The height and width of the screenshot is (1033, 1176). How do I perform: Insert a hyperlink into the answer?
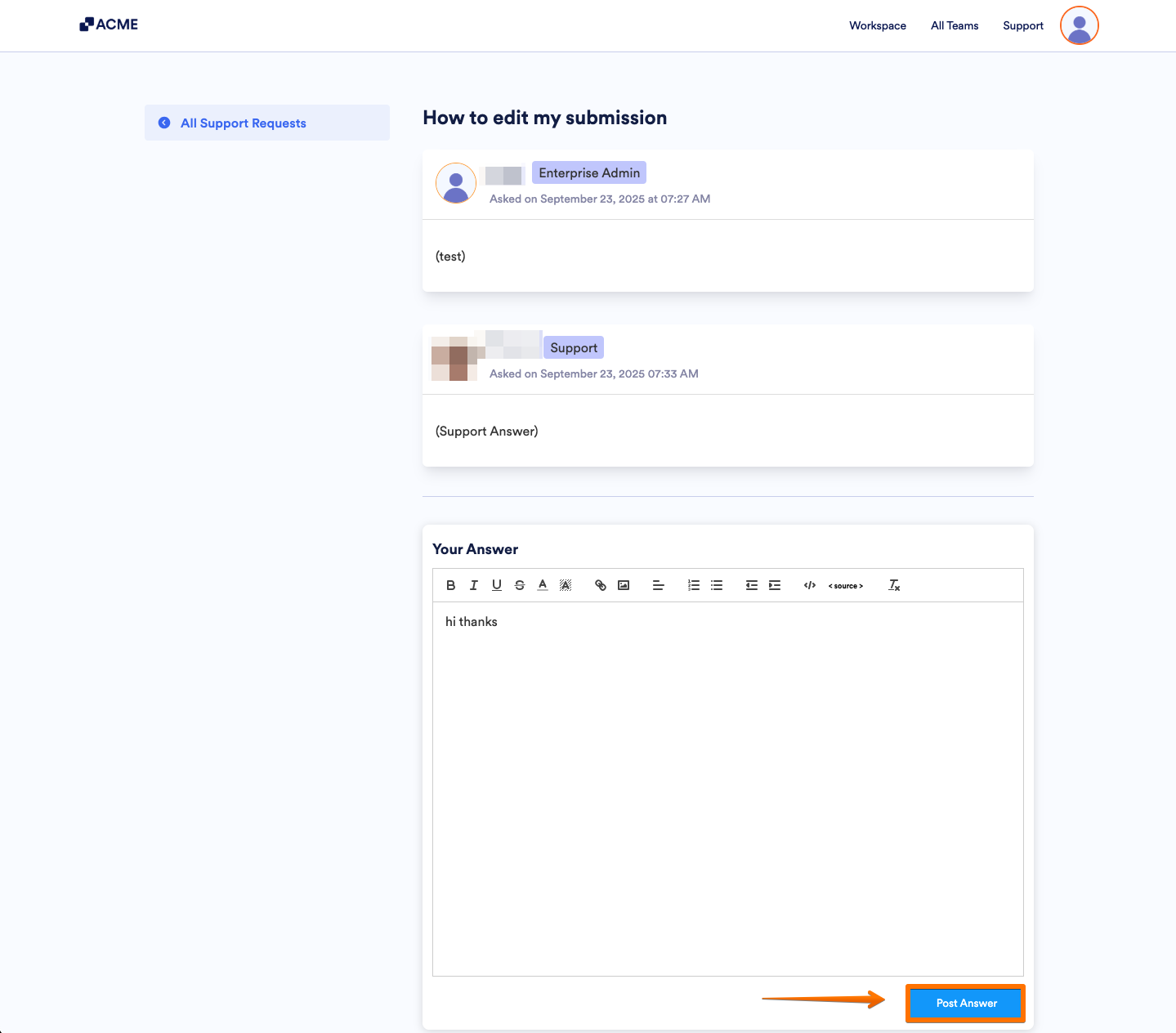601,585
